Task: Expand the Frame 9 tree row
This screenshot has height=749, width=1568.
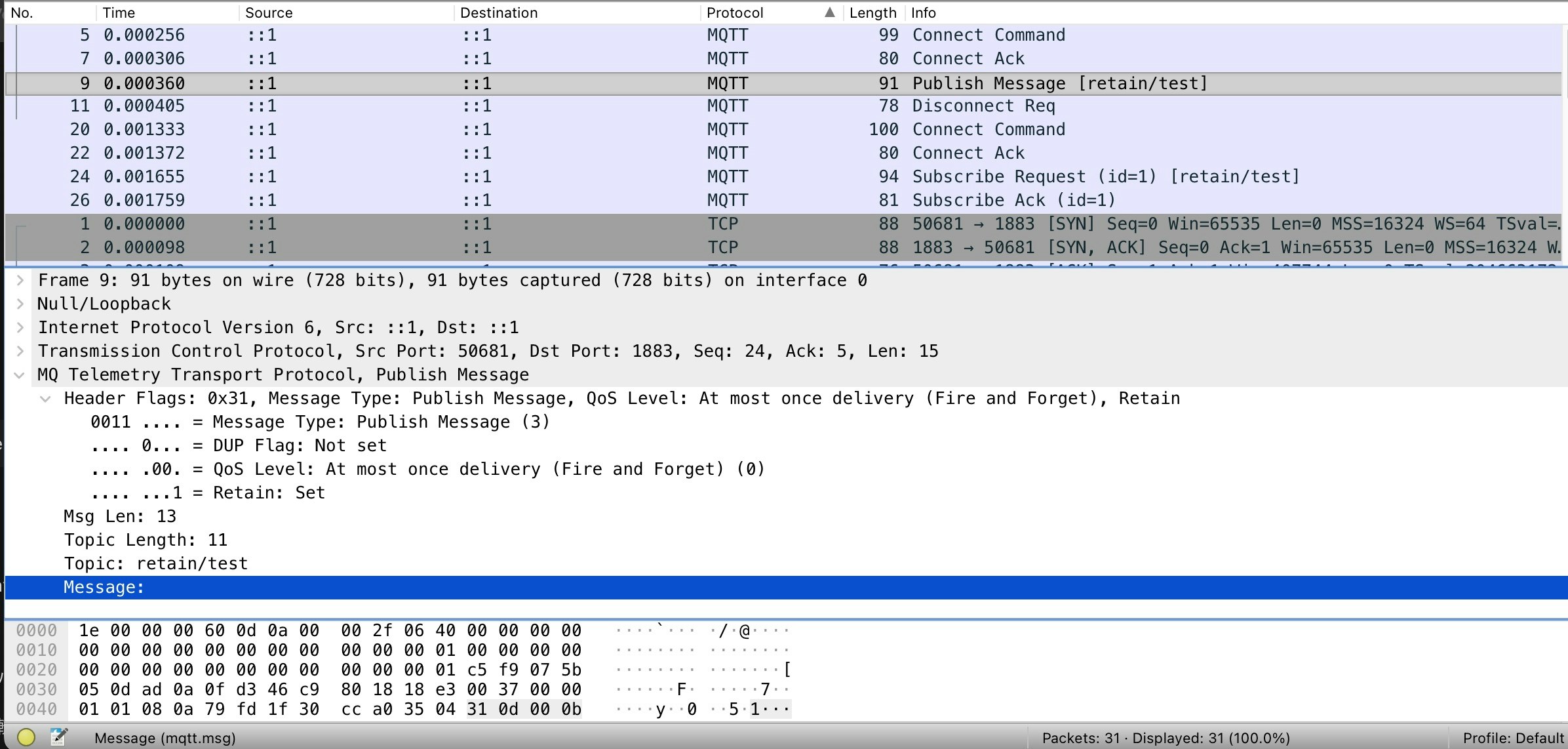Action: [20, 281]
